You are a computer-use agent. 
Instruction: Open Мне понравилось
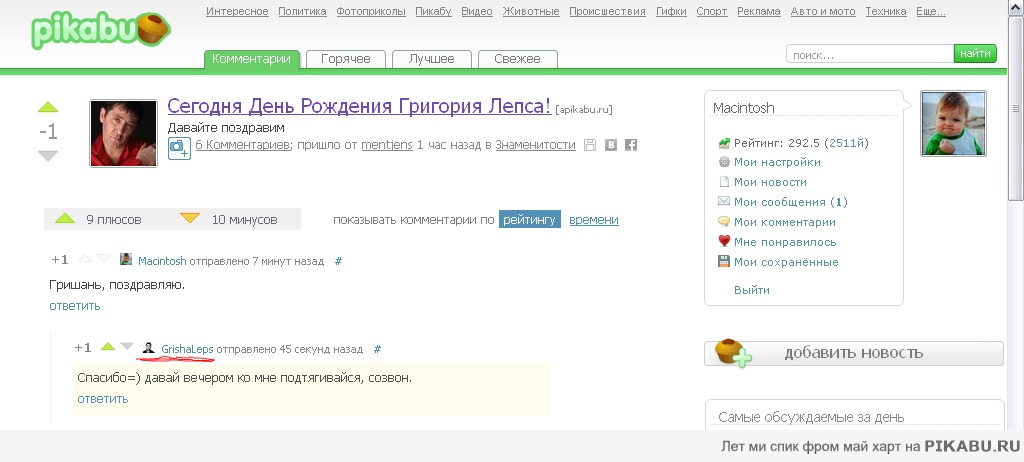click(x=785, y=242)
